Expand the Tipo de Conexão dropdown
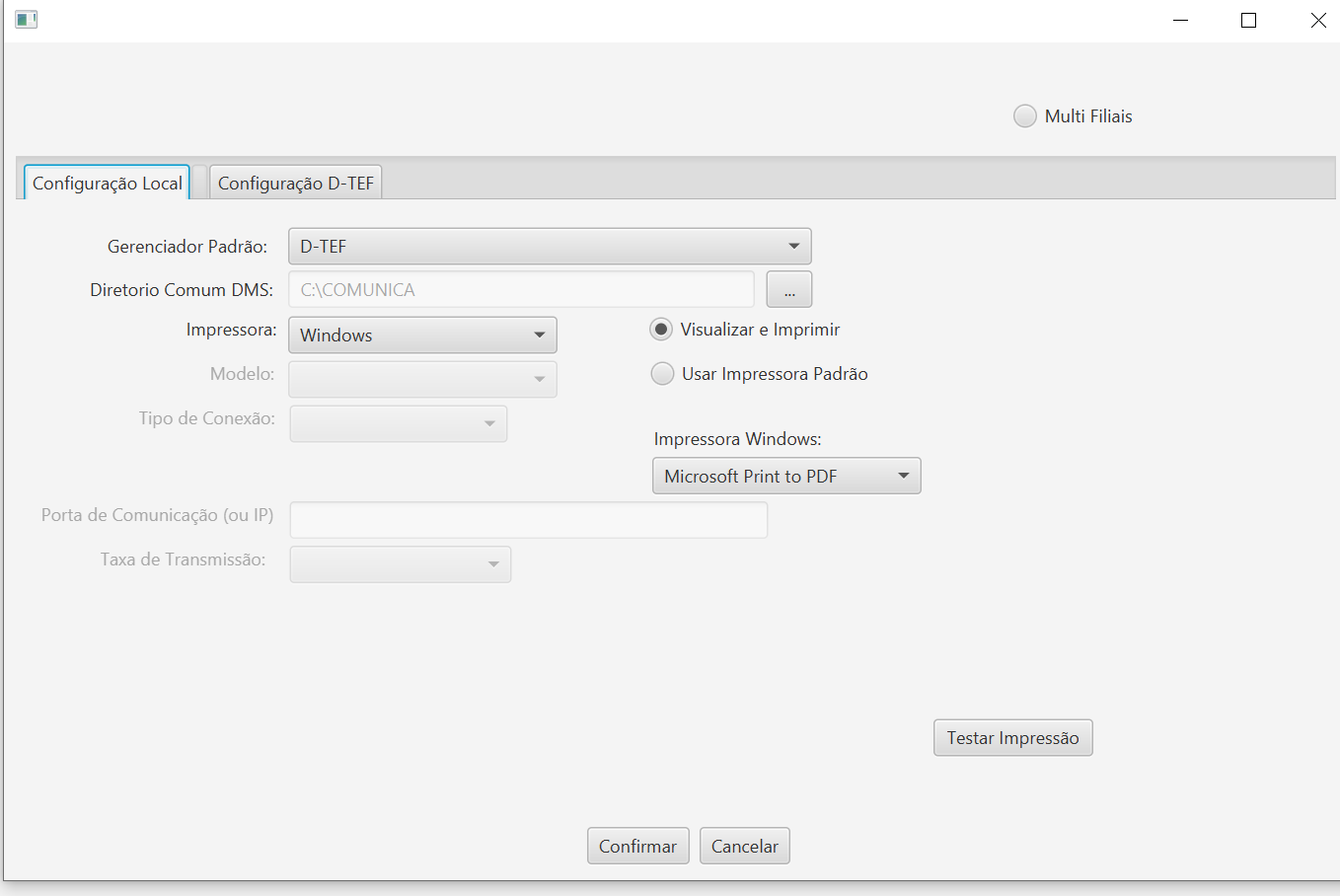Image resolution: width=1340 pixels, height=896 pixels. click(398, 424)
